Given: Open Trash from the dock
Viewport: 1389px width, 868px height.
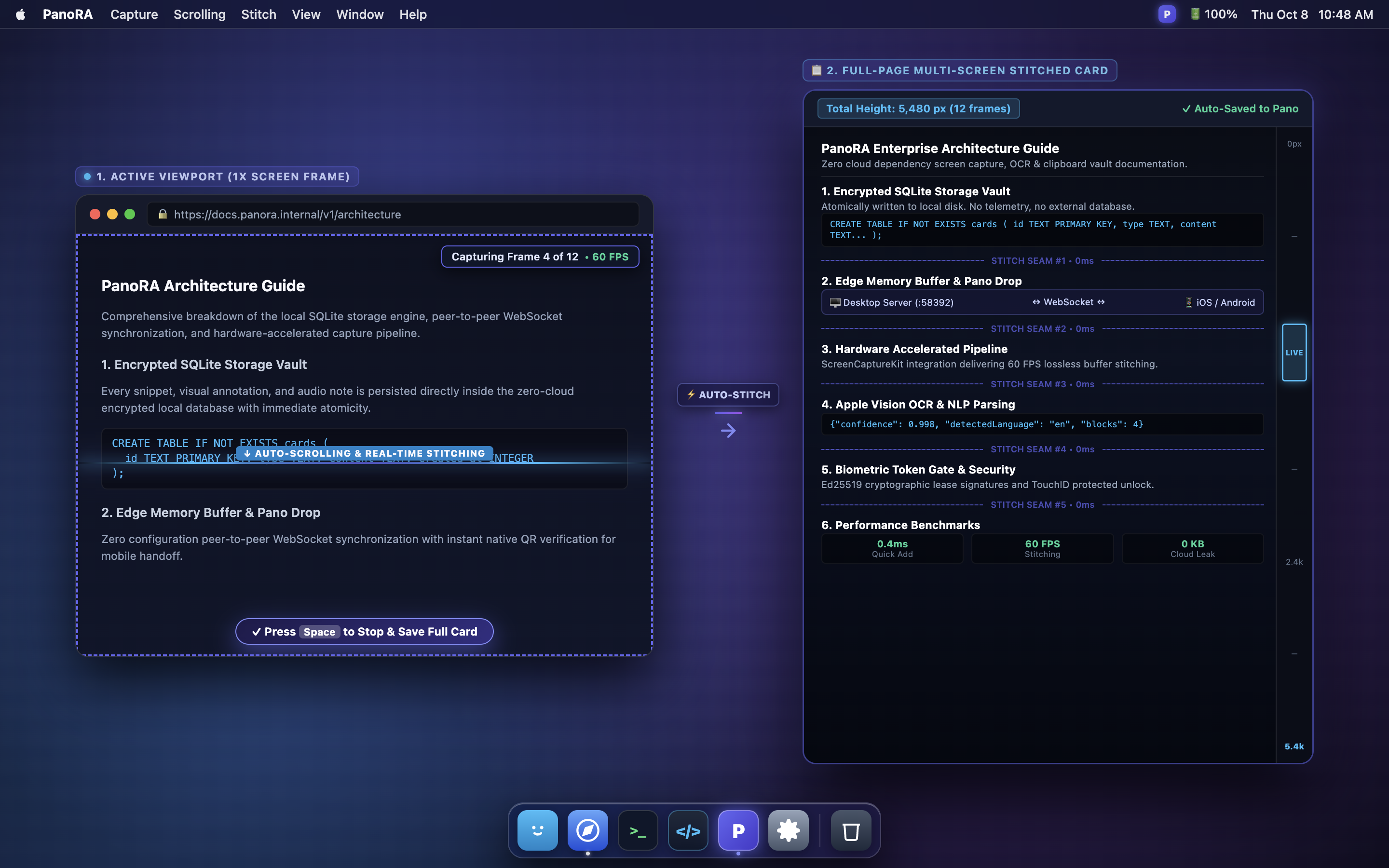Looking at the screenshot, I should point(851,830).
